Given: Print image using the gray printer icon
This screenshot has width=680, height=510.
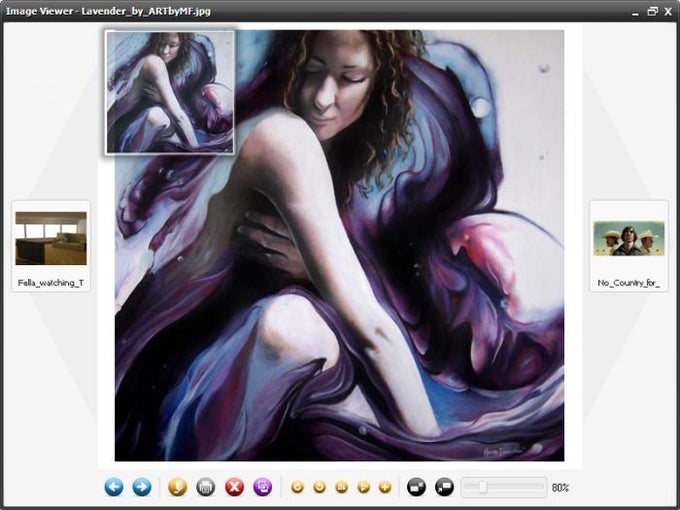Looking at the screenshot, I should pos(206,487).
